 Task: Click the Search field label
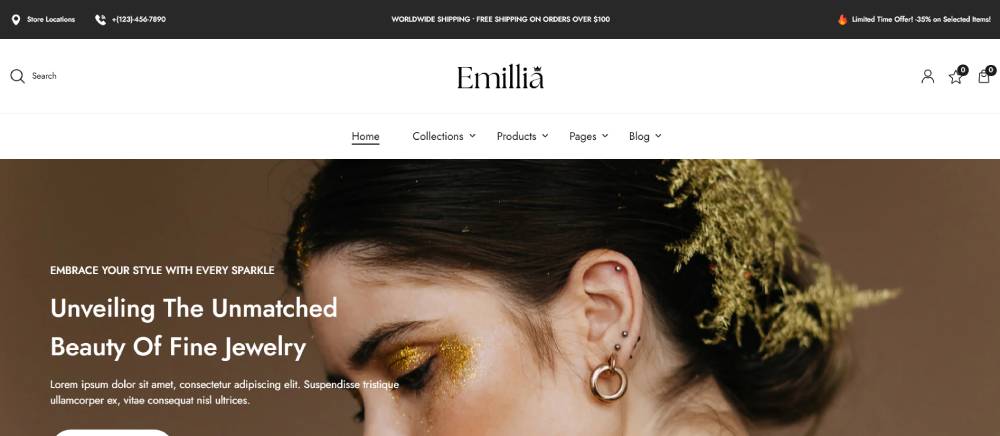tap(44, 76)
